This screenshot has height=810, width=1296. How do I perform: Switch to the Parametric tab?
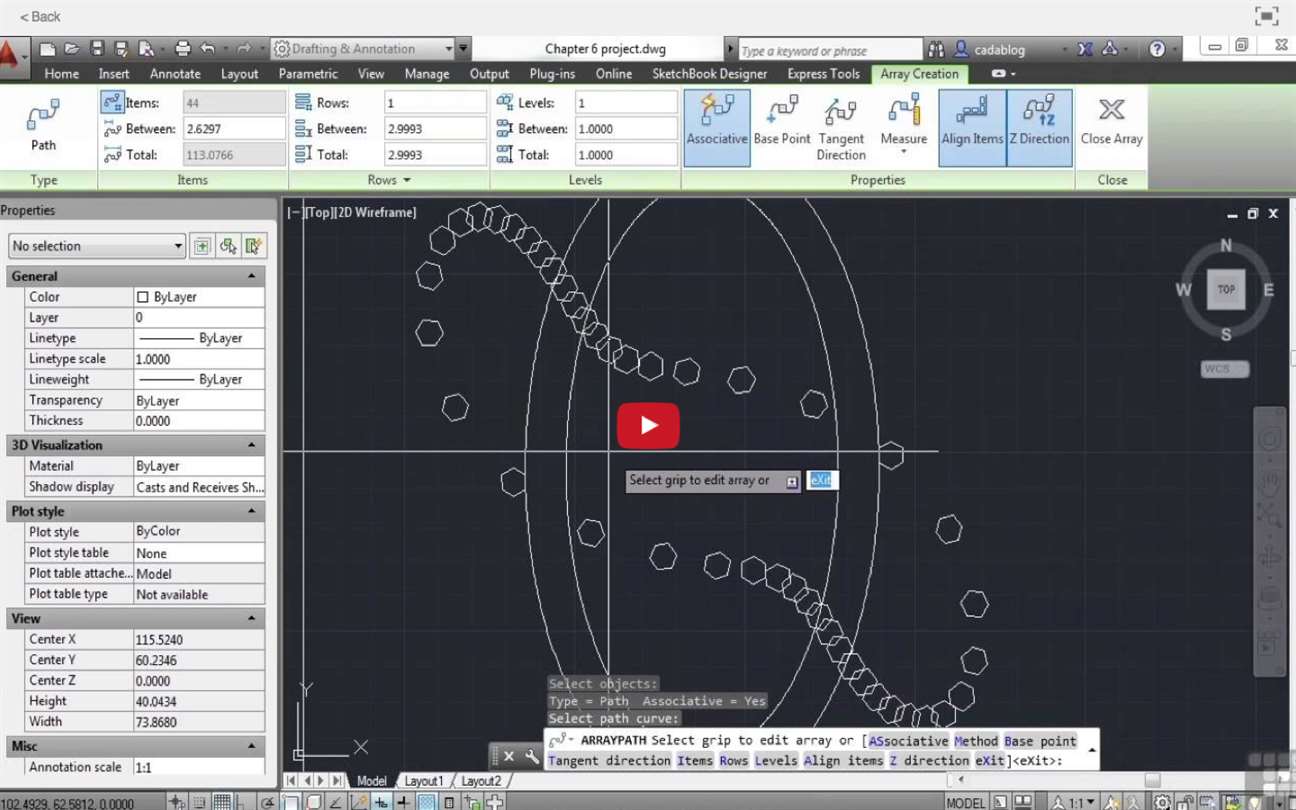tap(308, 74)
